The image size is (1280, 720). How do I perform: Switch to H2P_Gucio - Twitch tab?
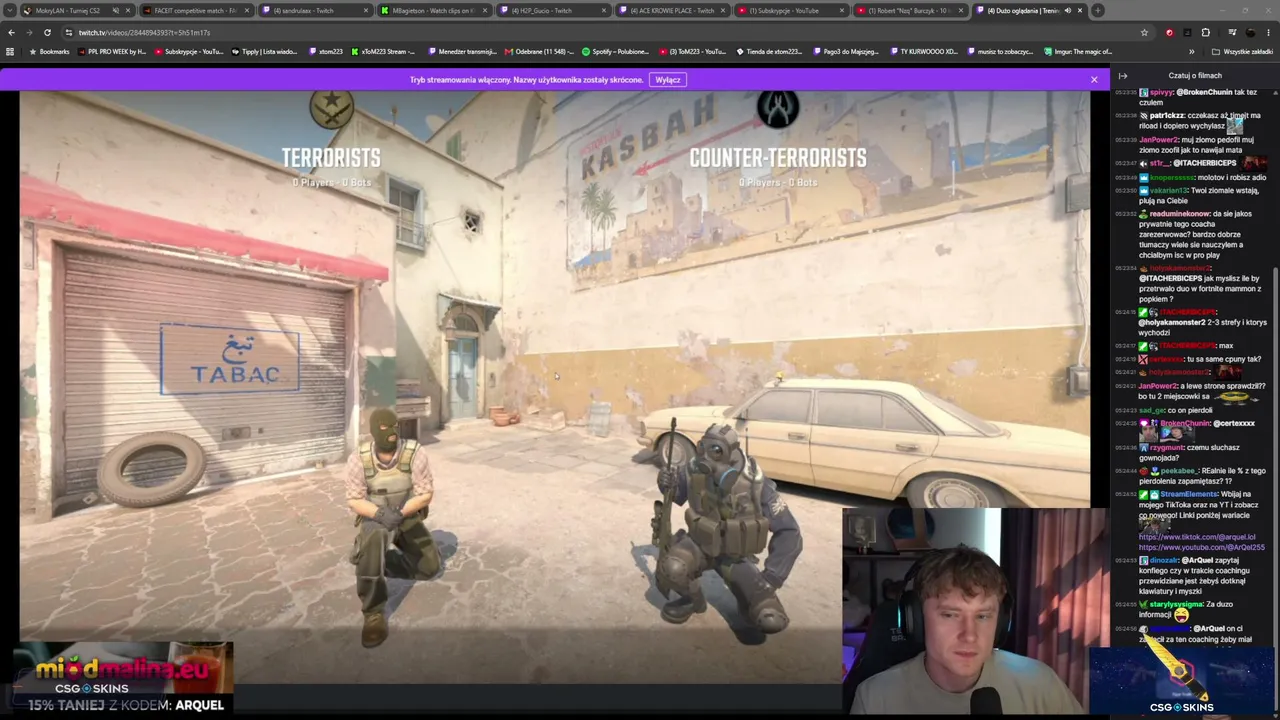(x=552, y=10)
